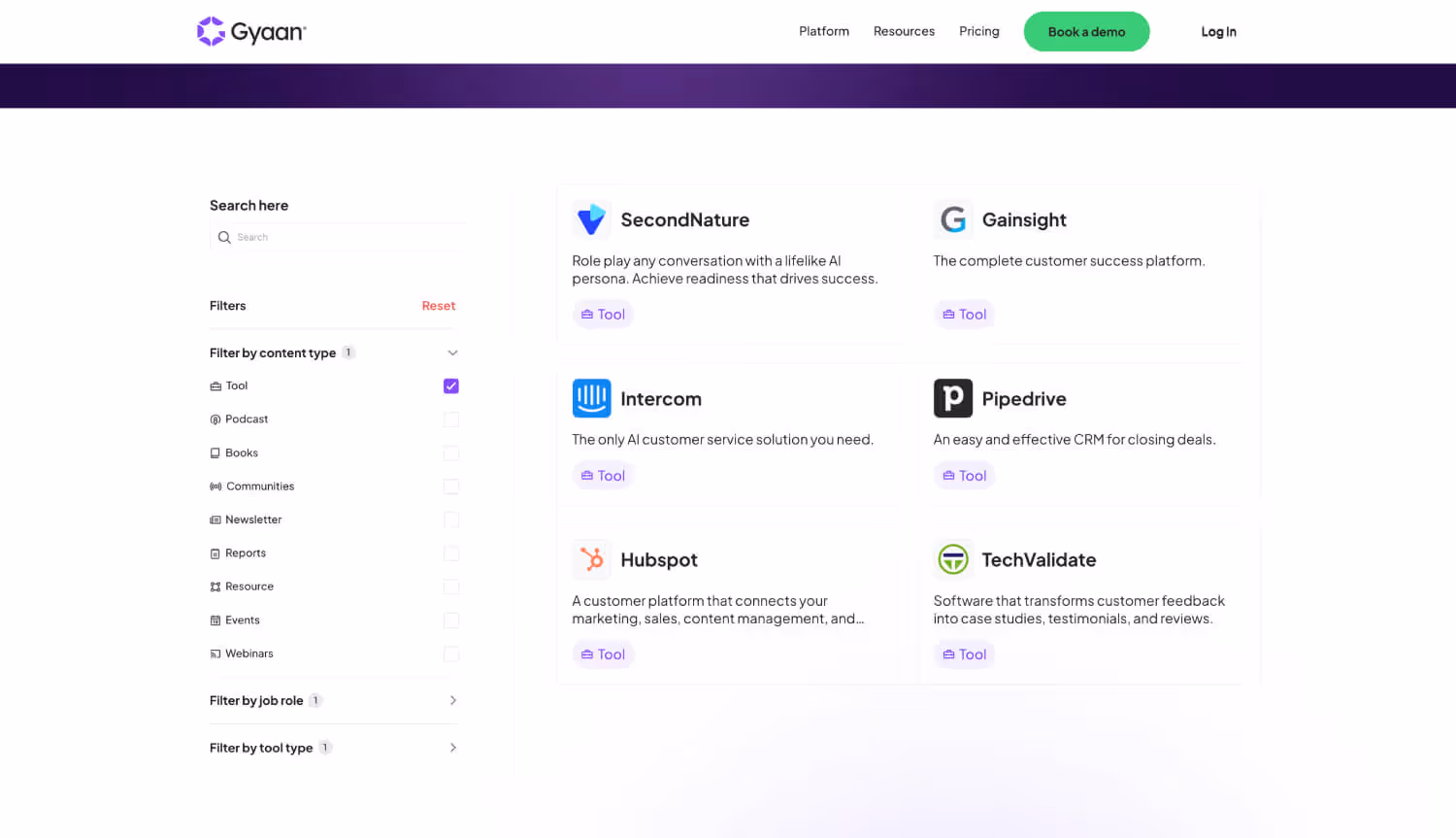This screenshot has height=838, width=1456.
Task: Click the Communities broadcast icon
Action: pyautogui.click(x=215, y=486)
